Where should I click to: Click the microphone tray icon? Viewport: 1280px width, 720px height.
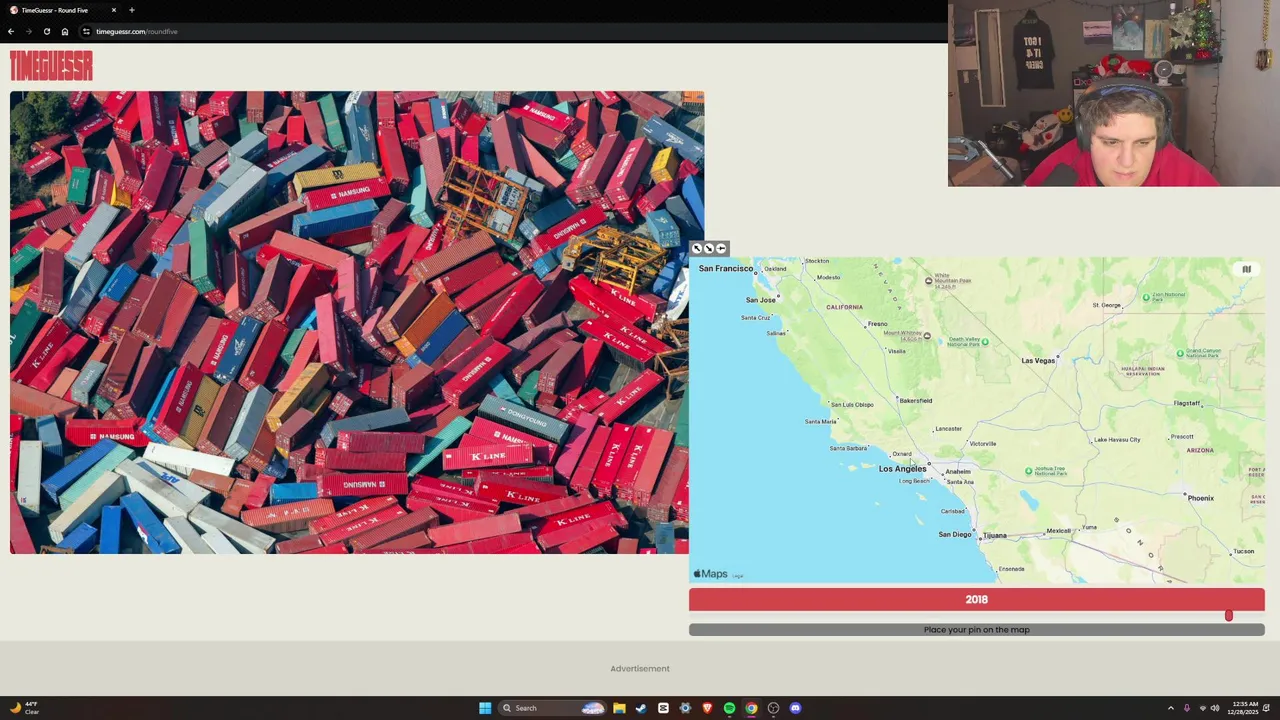pyautogui.click(x=1187, y=708)
